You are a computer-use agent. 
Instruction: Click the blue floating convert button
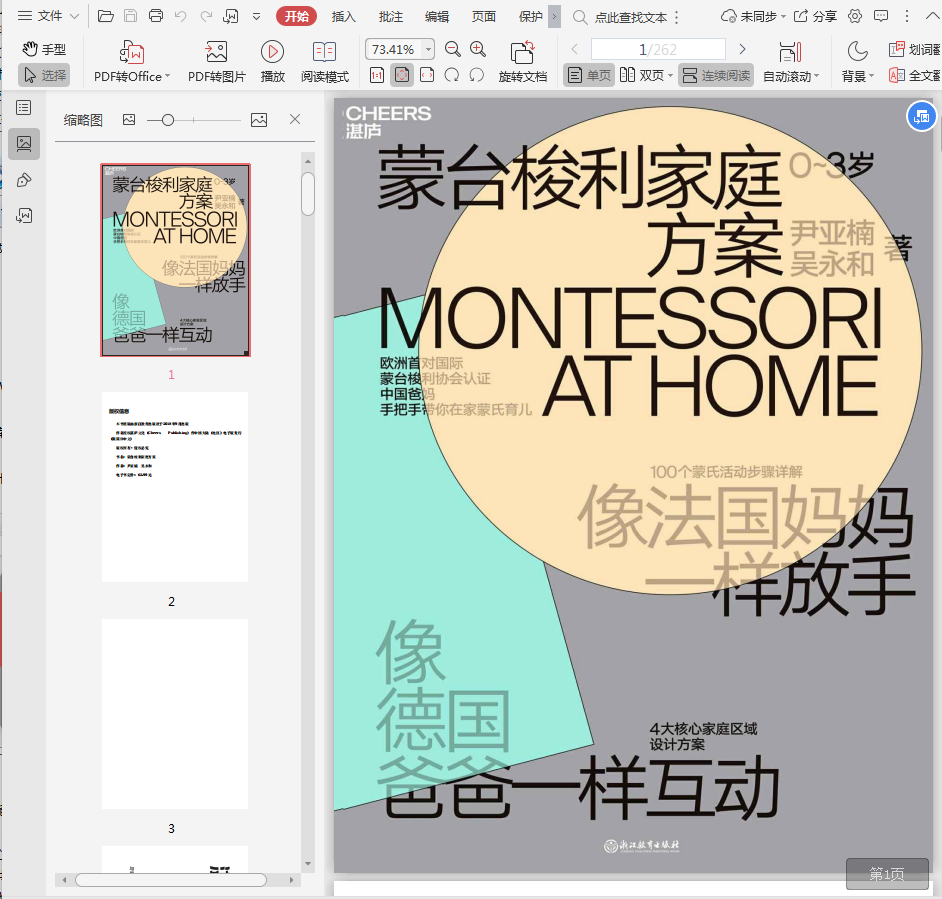click(922, 117)
